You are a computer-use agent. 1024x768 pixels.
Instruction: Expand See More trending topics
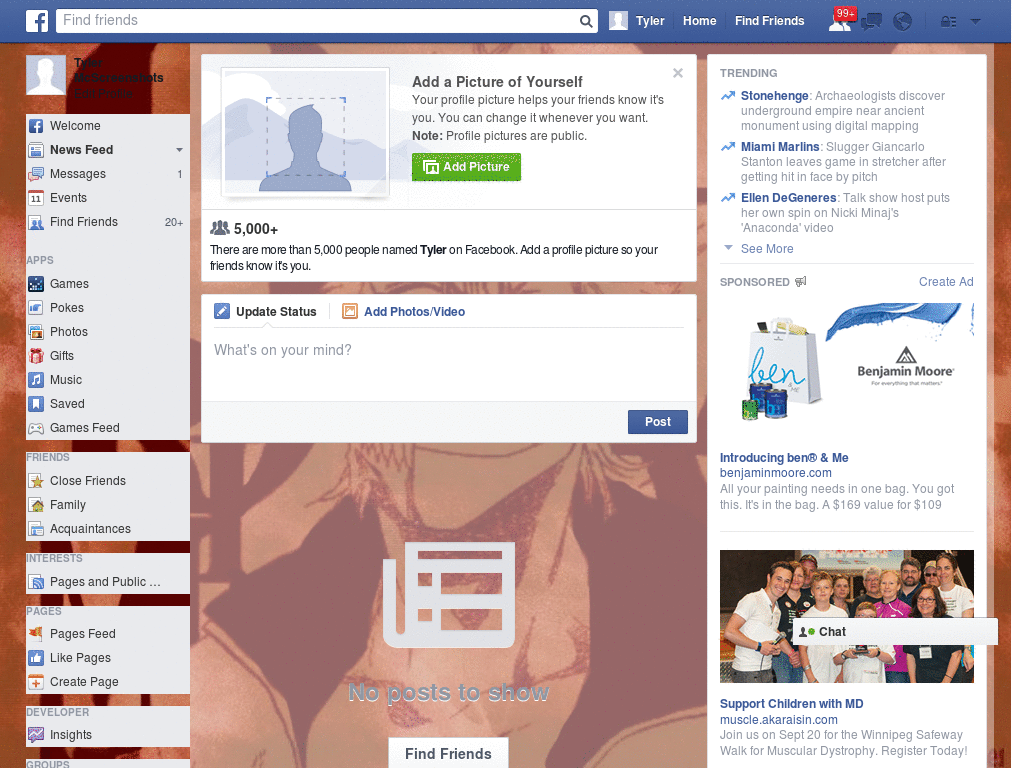(x=767, y=249)
